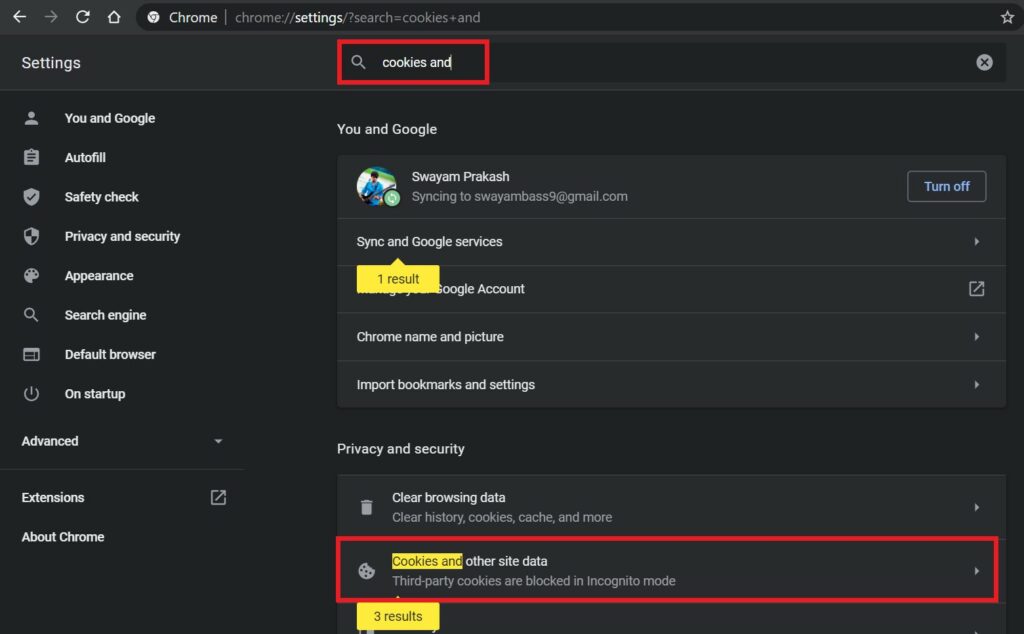1024x634 pixels.
Task: Bookmark this page with the star icon
Action: pyautogui.click(x=1007, y=17)
